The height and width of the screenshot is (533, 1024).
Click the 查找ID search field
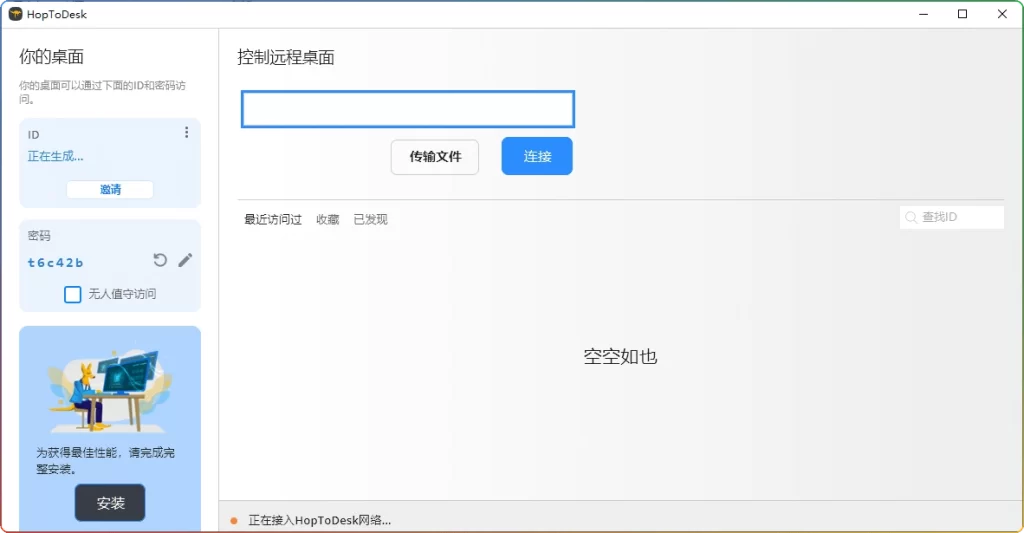(952, 217)
